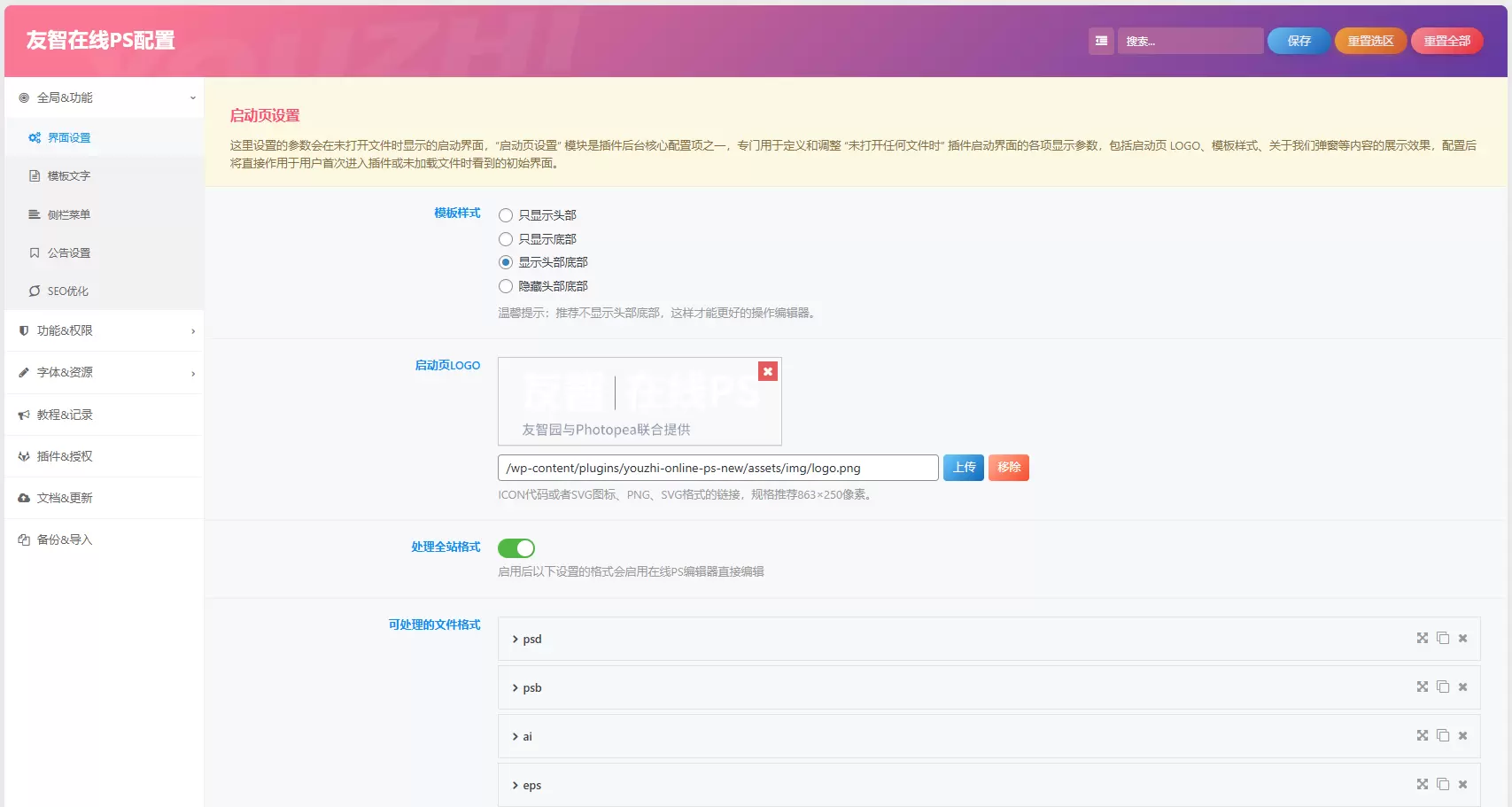
Task: Collapse the 全局&功能 sidebar section arrow
Action: (192, 97)
